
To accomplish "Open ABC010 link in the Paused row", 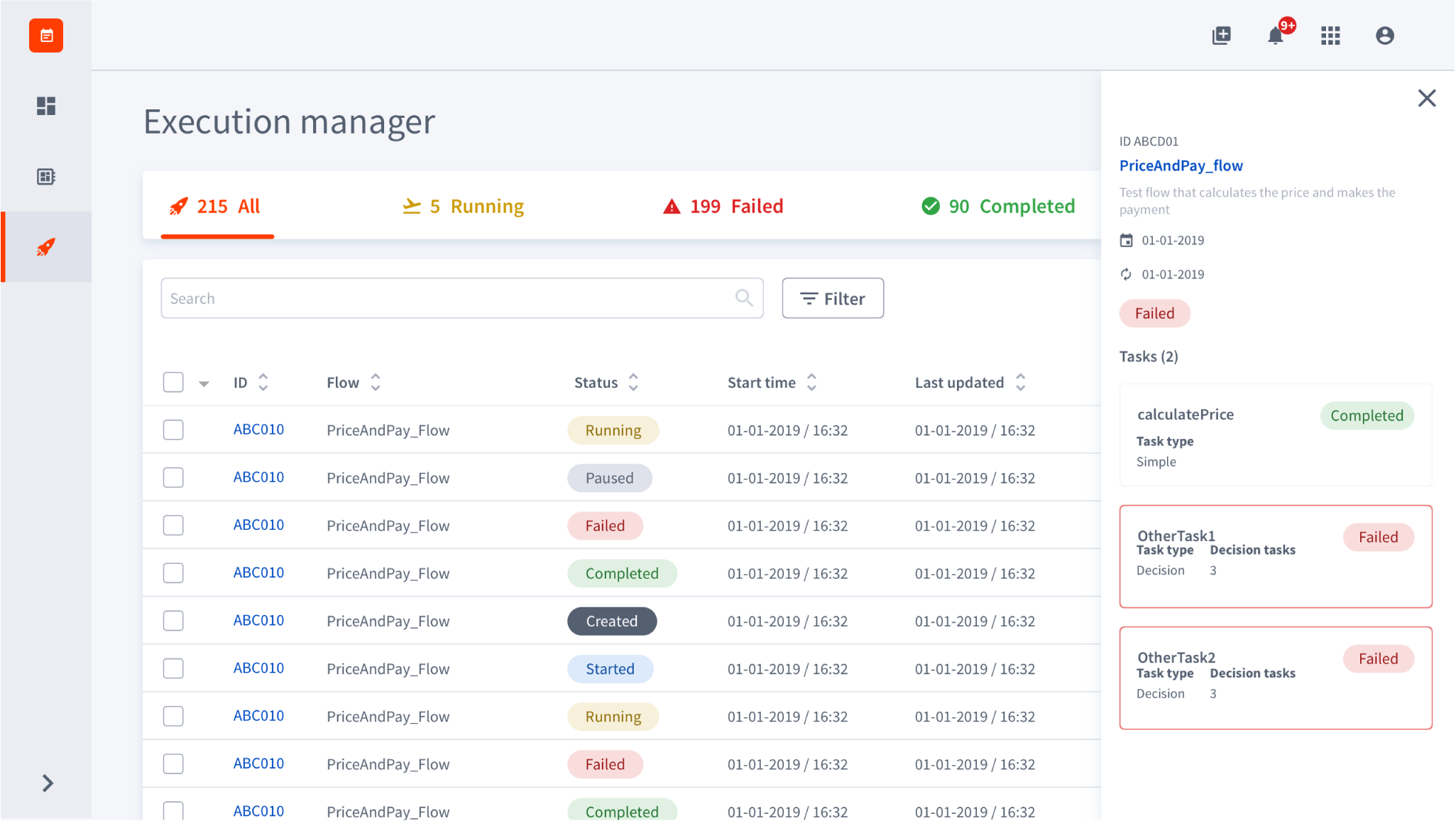I will coord(258,477).
